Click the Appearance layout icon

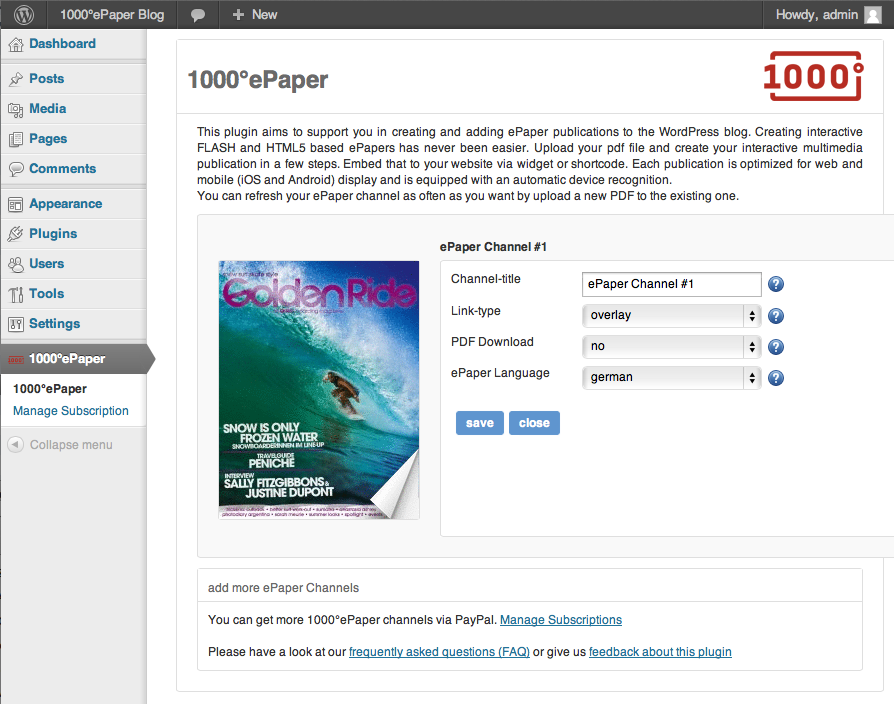[x=16, y=205]
